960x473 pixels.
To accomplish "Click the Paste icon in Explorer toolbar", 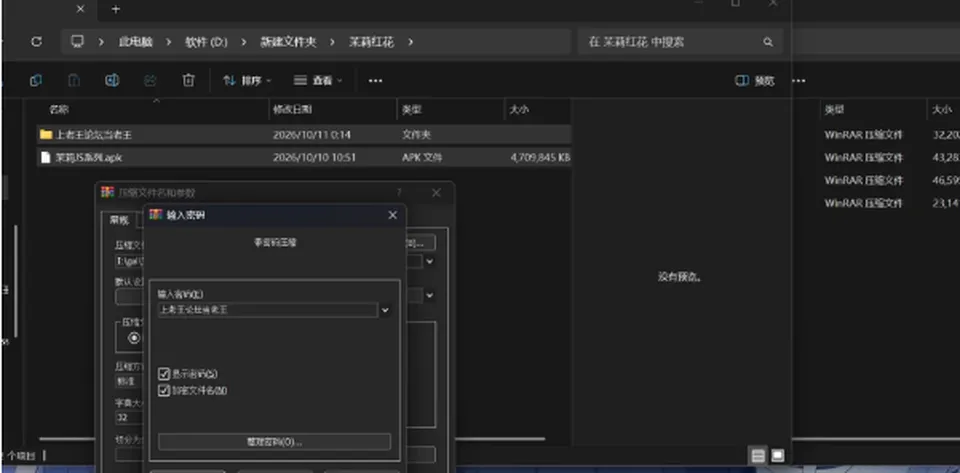I will pos(73,80).
